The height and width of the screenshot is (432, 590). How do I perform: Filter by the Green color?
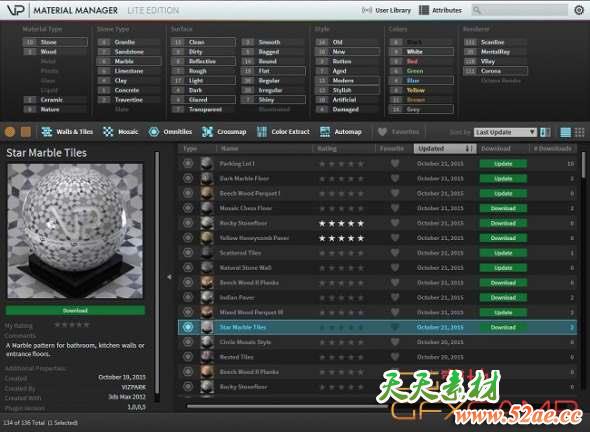coord(421,71)
